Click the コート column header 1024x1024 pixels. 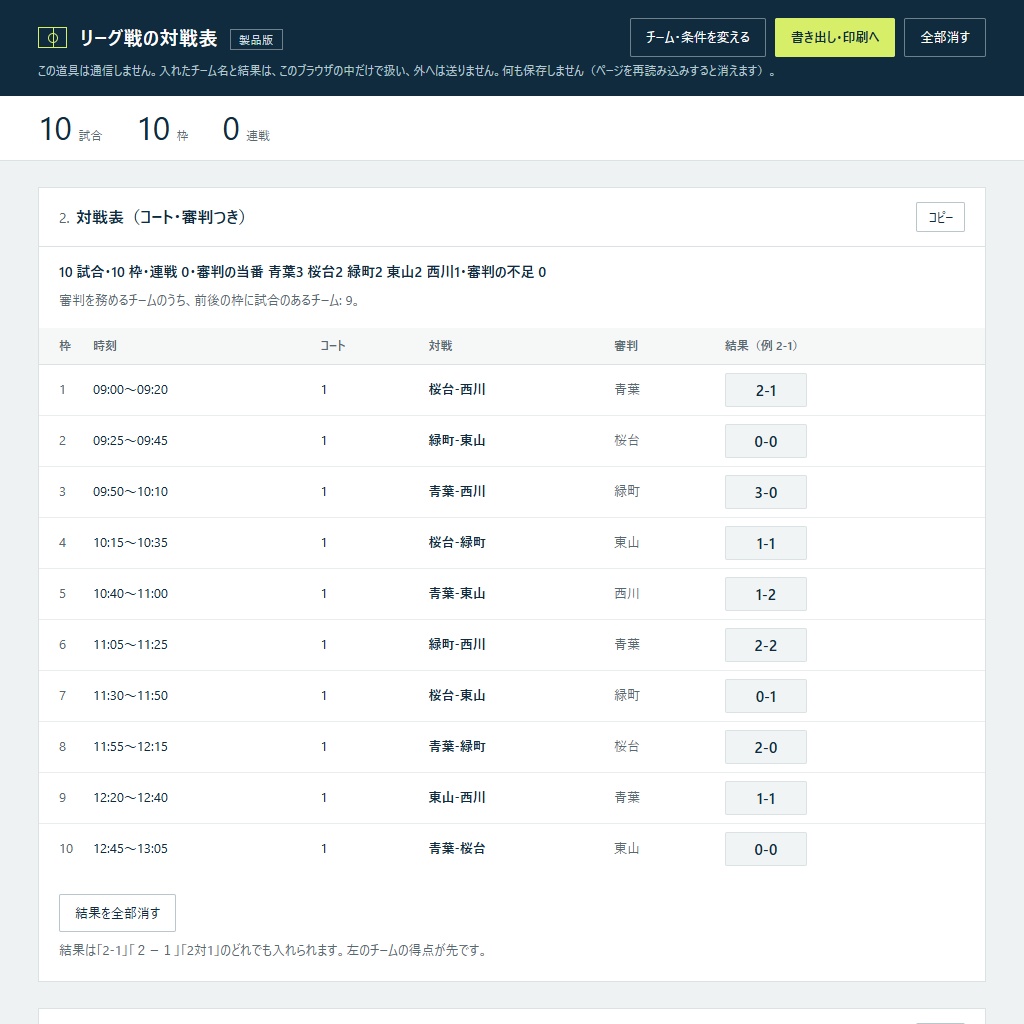click(332, 345)
